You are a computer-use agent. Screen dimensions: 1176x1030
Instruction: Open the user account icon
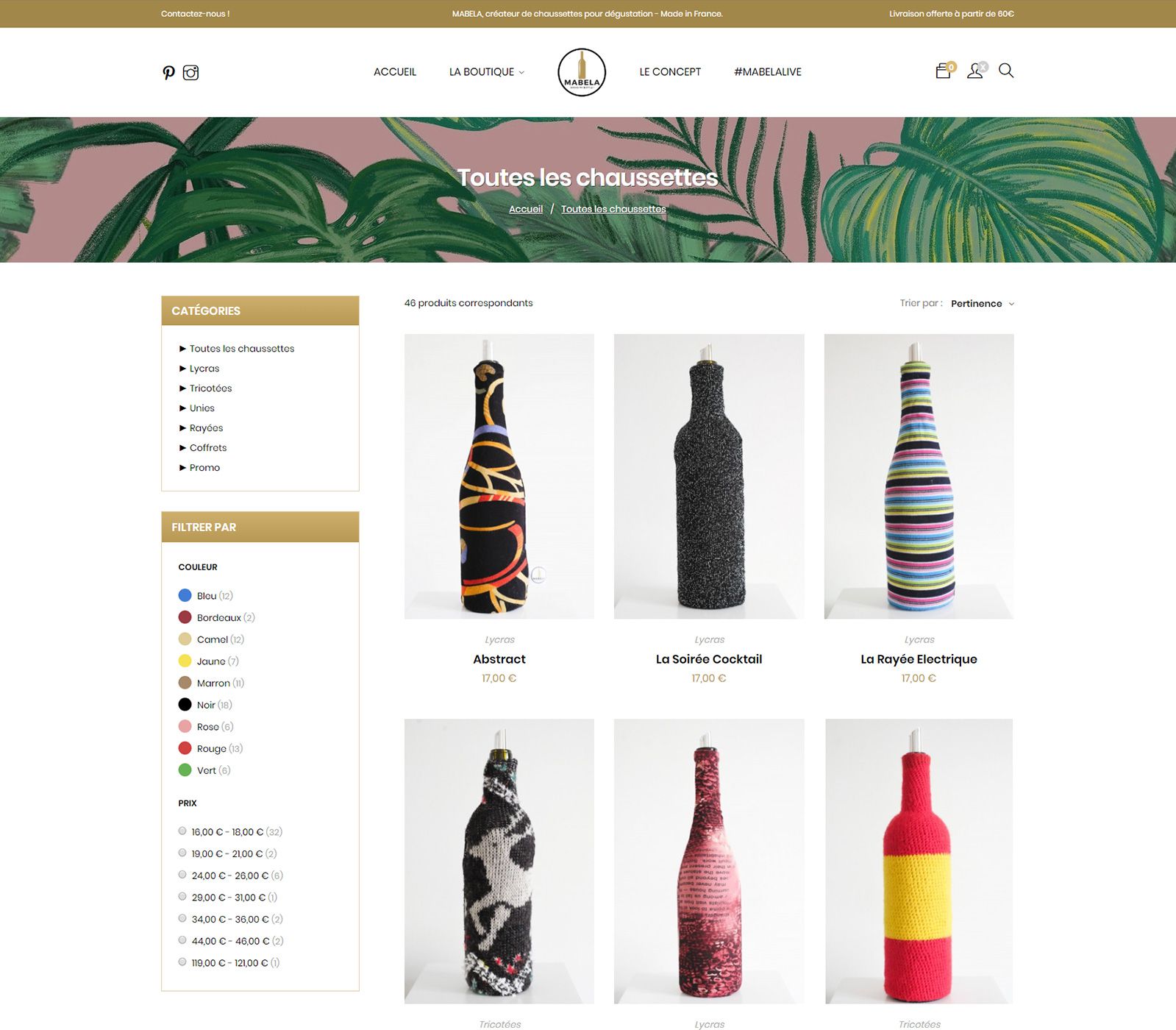(x=975, y=71)
